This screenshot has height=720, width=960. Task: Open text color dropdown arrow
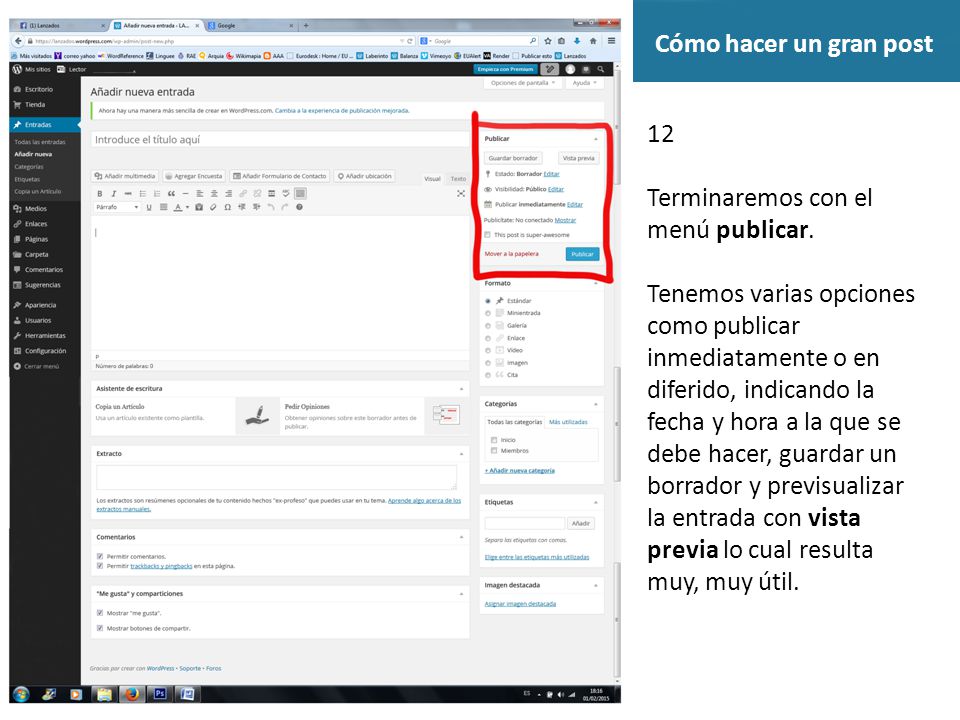187,208
